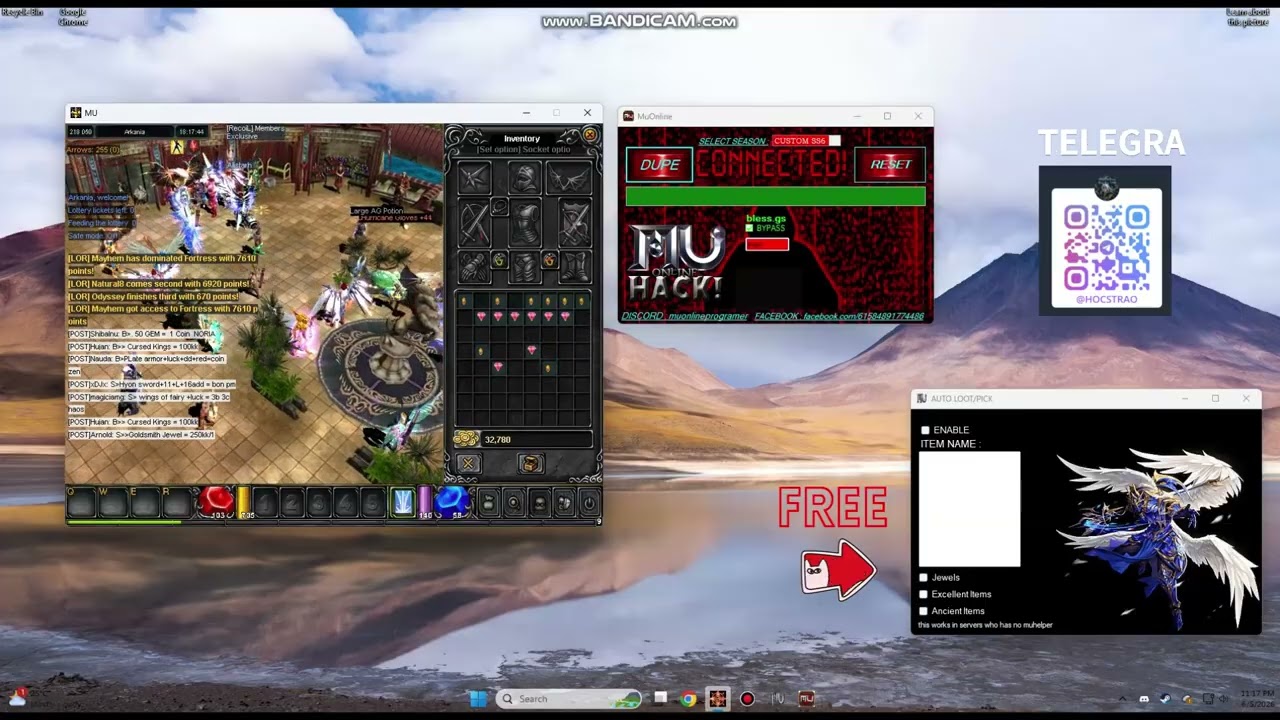1280x720 pixels.
Task: Check the Ancient Items option
Action: 923,611
